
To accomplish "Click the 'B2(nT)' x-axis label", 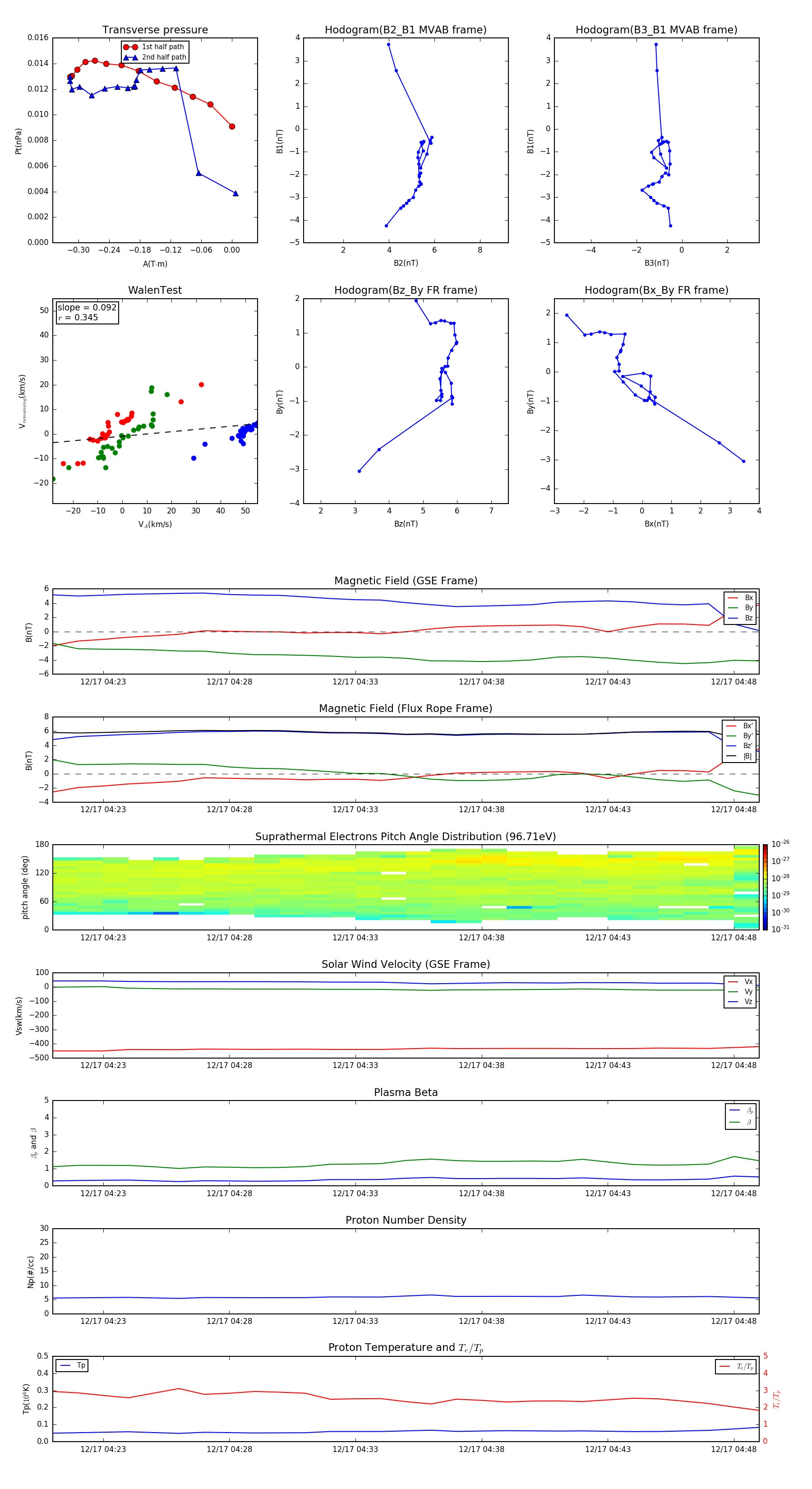I will pos(406,263).
